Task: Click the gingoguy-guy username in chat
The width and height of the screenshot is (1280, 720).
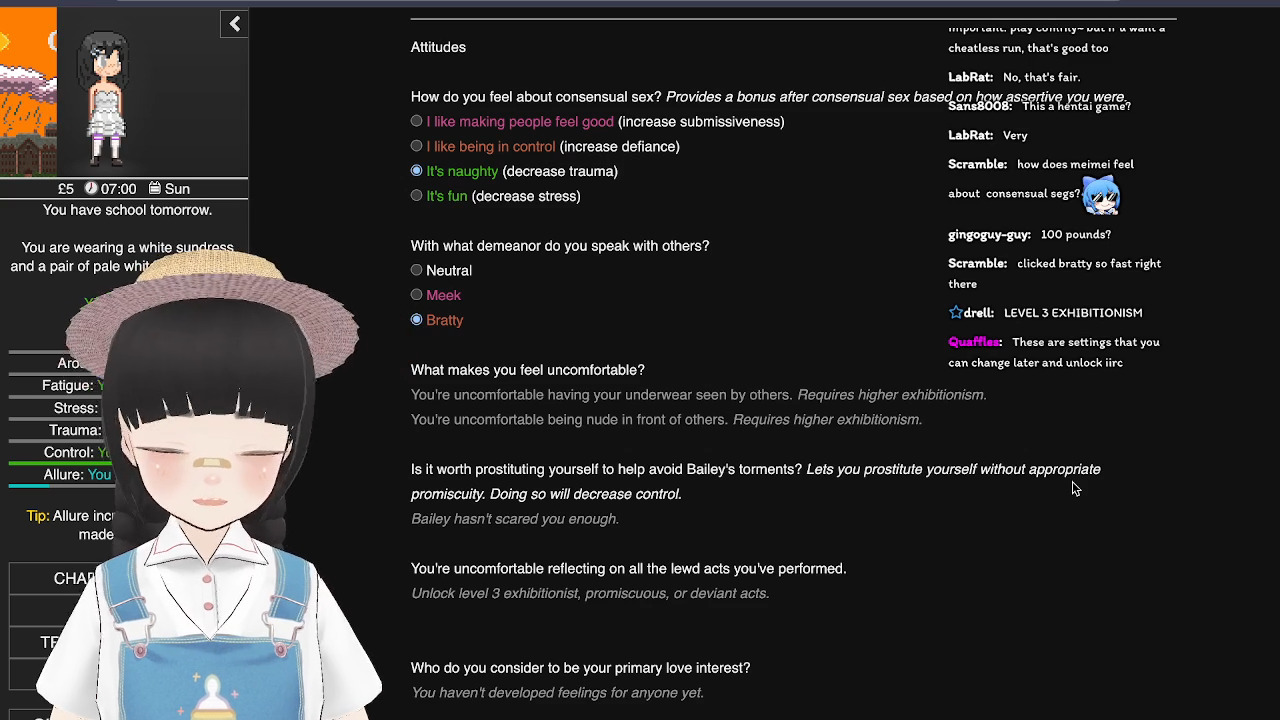Action: point(989,235)
